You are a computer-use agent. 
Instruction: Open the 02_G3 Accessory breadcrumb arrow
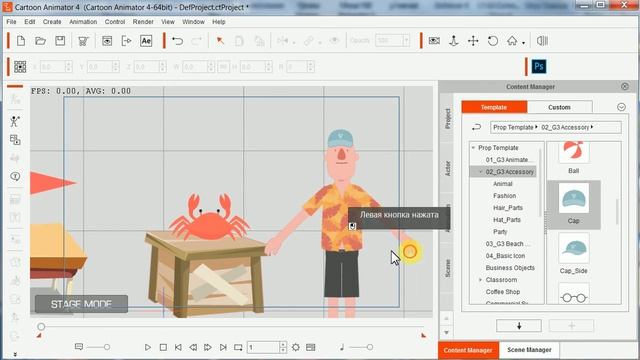click(x=592, y=127)
